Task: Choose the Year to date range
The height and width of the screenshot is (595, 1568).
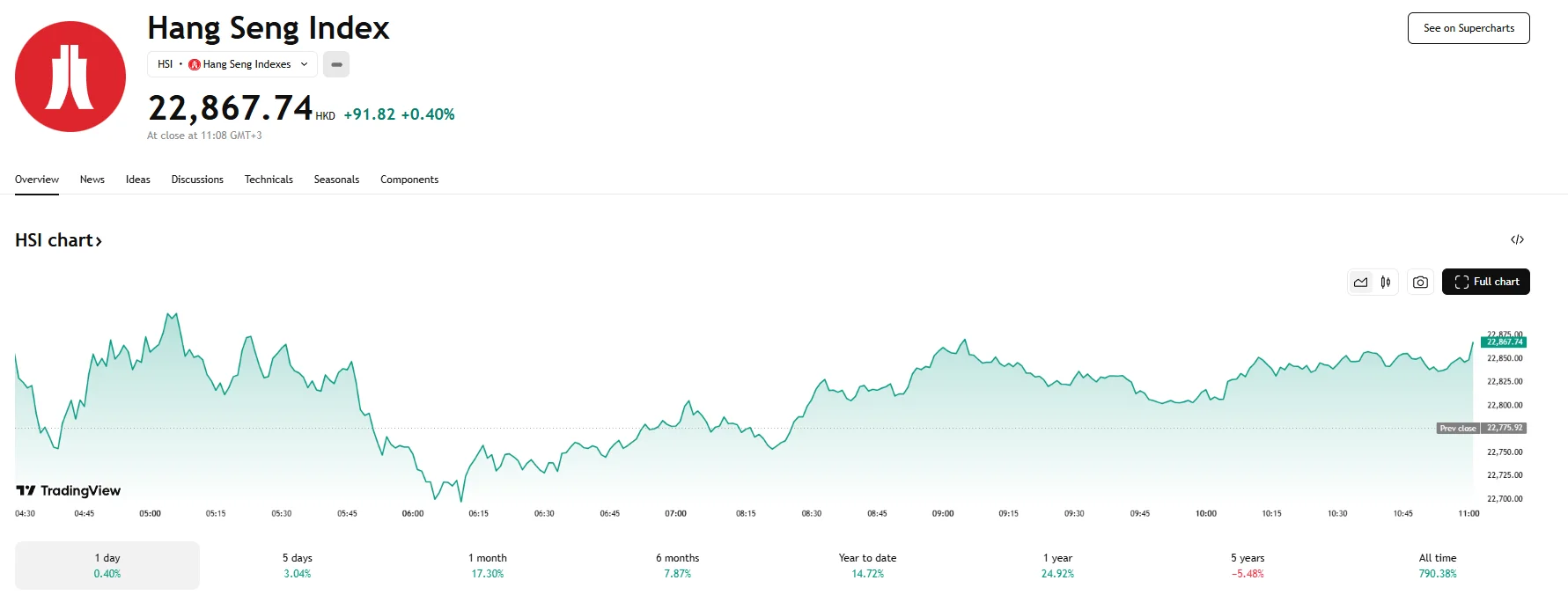Action: tap(867, 565)
